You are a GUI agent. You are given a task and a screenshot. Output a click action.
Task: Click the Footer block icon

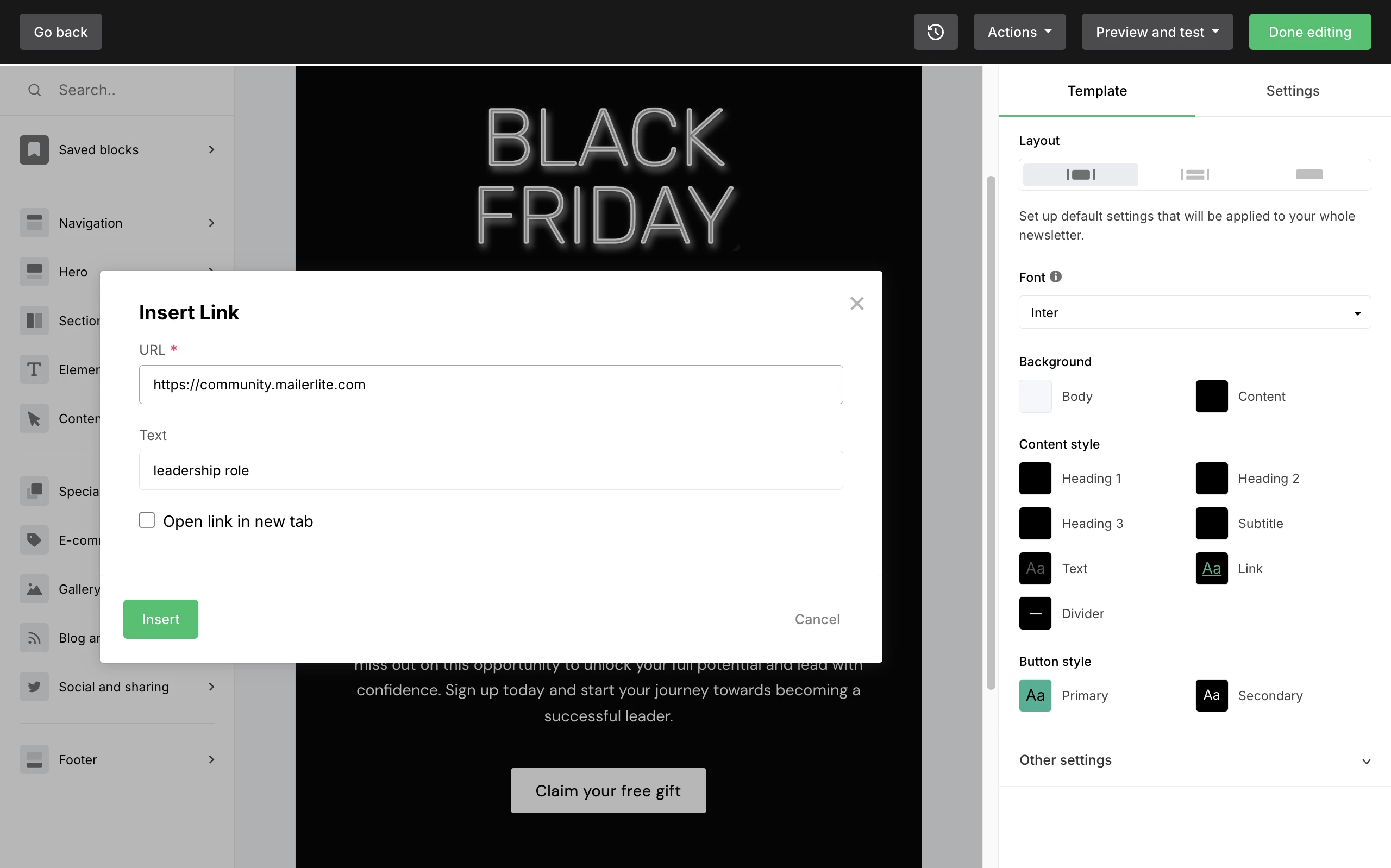[x=34, y=759]
